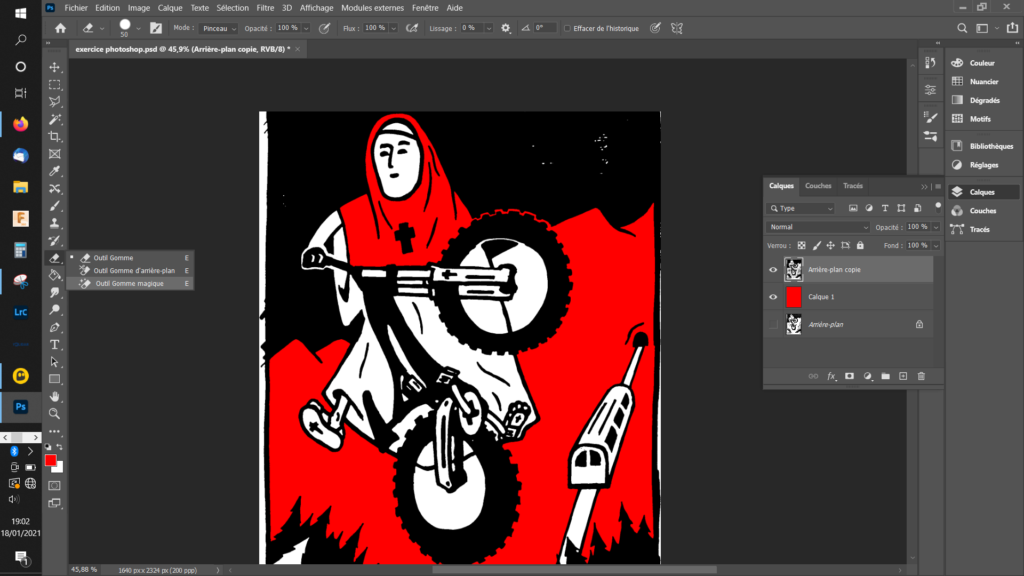Toggle Quick Mask mode
1024x576 pixels.
pyautogui.click(x=55, y=486)
